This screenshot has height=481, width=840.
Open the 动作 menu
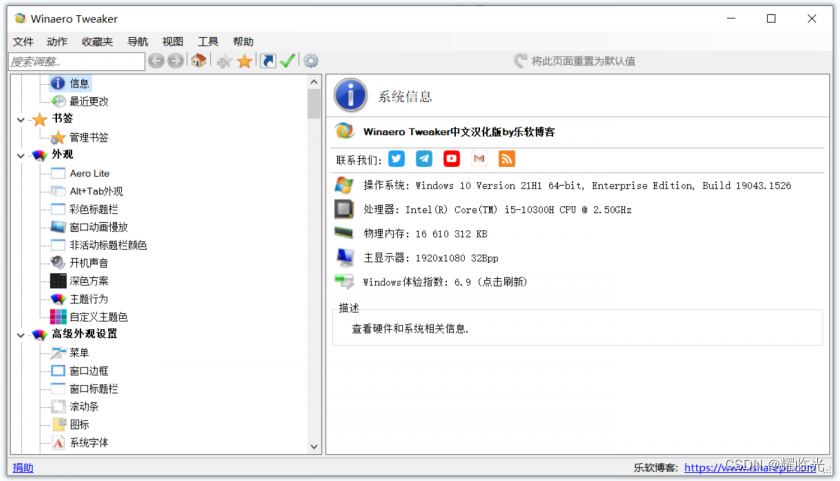[57, 41]
